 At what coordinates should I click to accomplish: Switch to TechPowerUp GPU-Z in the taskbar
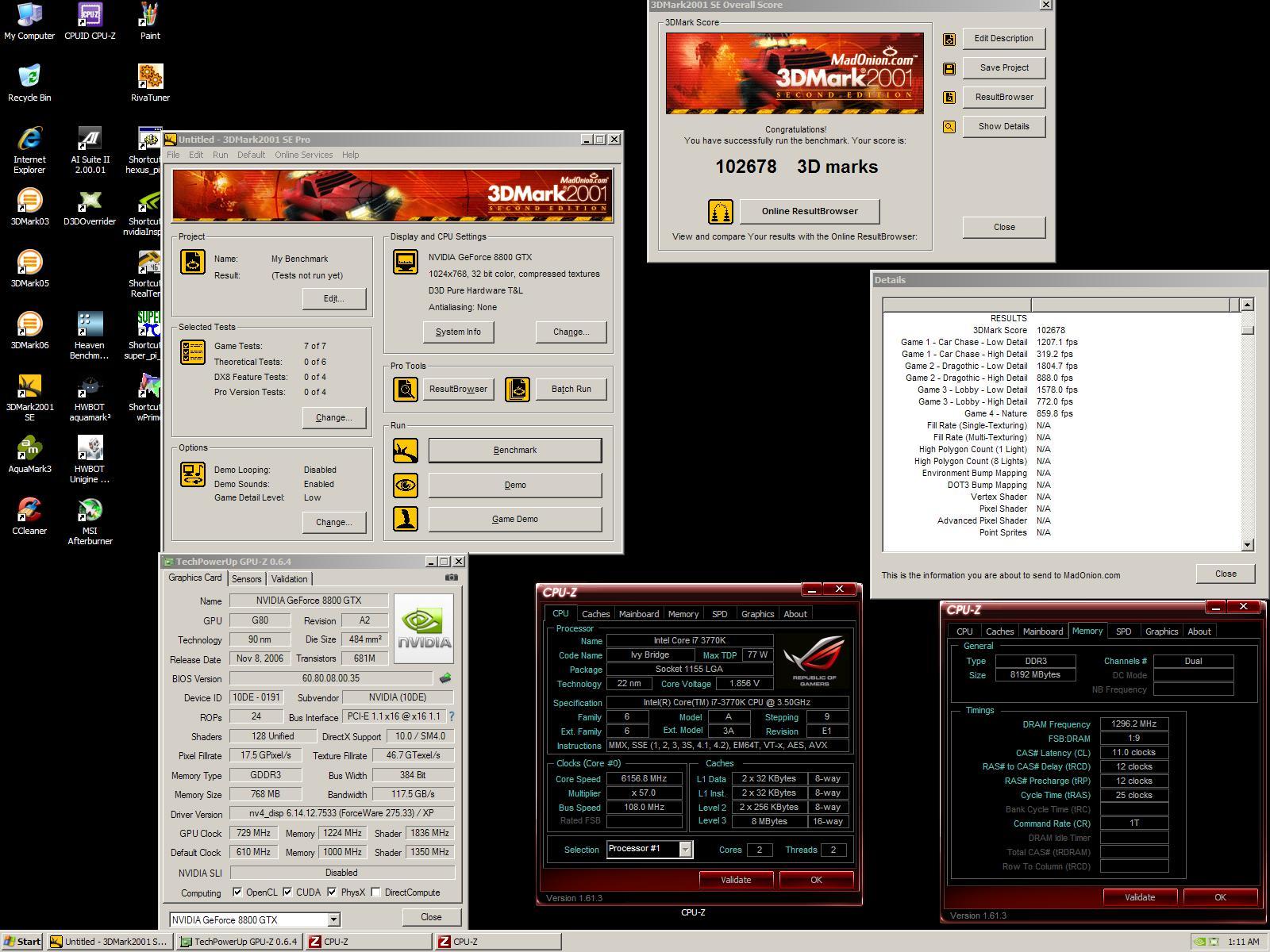pos(238,942)
